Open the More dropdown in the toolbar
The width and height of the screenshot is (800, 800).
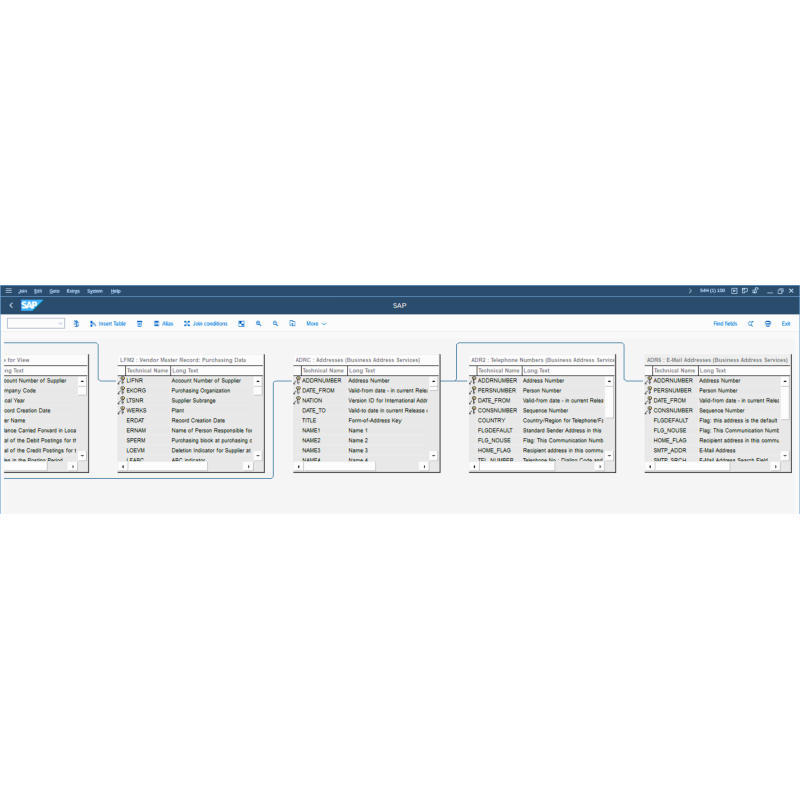pyautogui.click(x=316, y=323)
